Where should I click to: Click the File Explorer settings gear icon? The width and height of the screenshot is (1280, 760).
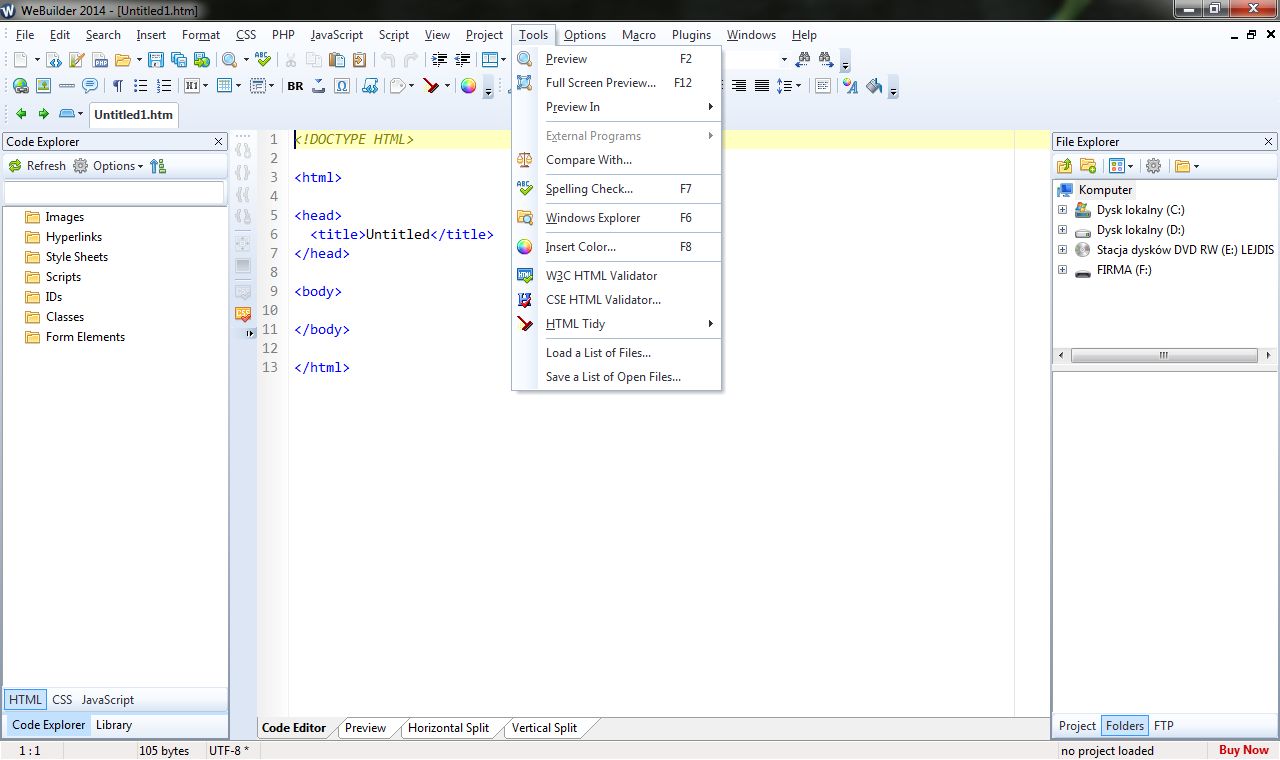(x=1153, y=166)
